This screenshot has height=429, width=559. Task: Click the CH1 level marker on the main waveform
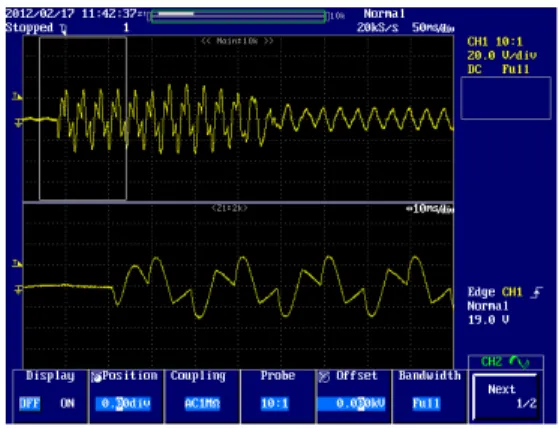coord(17,96)
